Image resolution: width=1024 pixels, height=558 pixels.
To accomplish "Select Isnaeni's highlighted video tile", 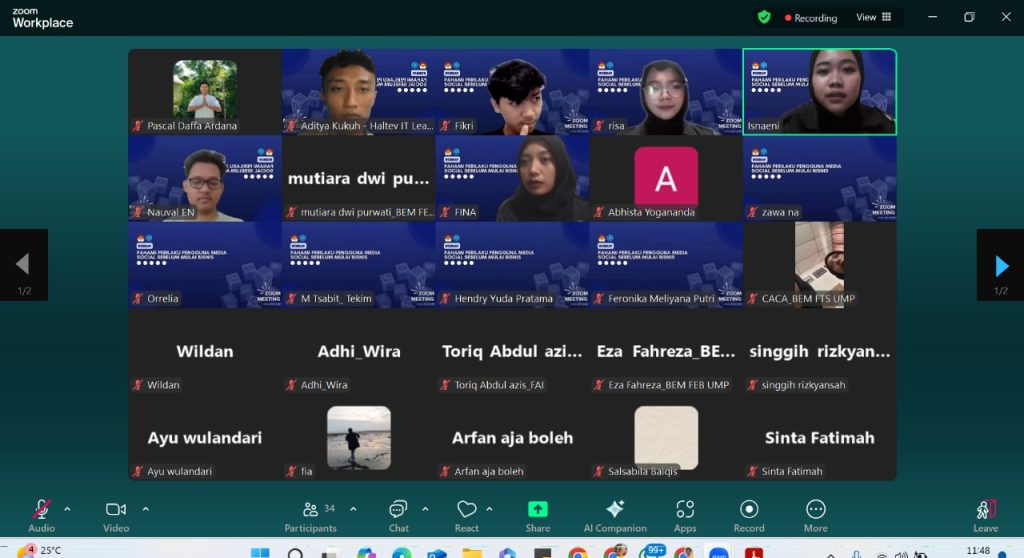I will (x=819, y=91).
